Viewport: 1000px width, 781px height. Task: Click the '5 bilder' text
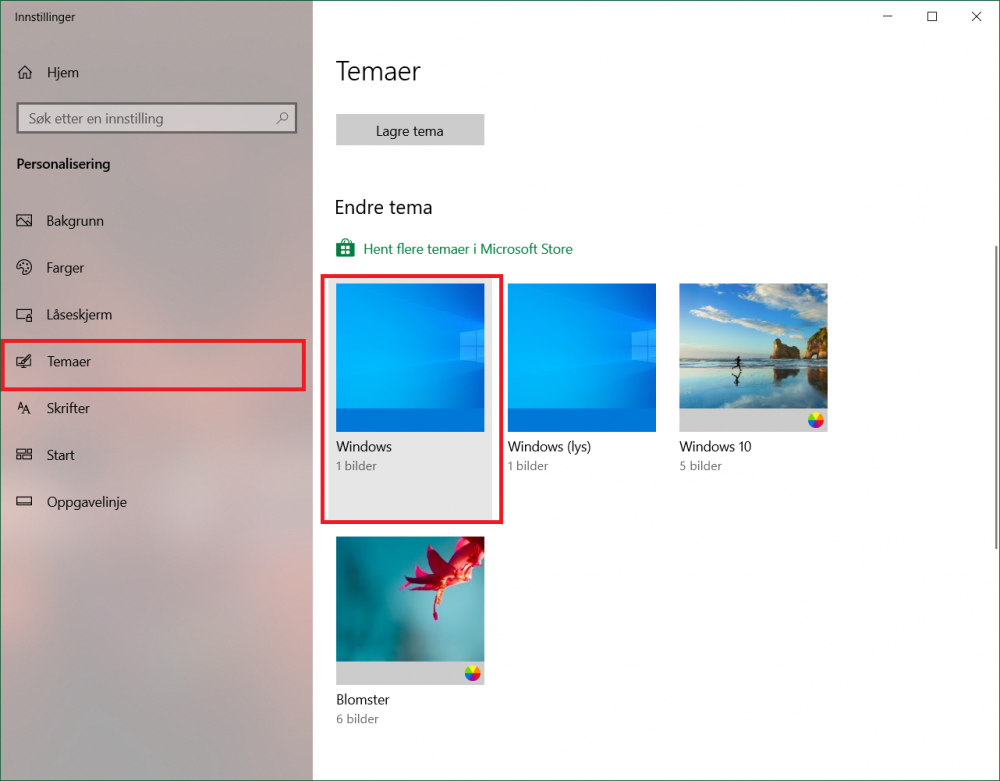(700, 466)
